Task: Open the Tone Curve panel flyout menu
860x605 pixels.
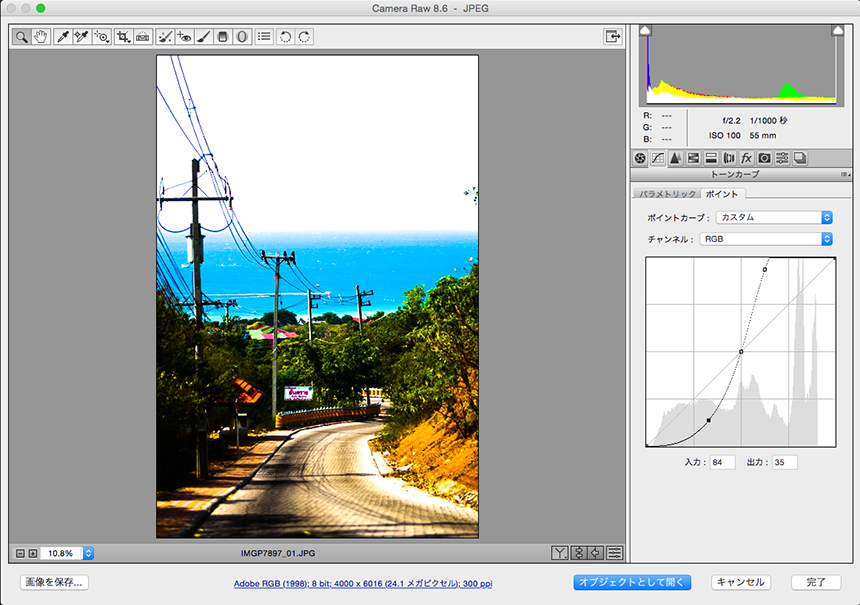Action: (845, 174)
